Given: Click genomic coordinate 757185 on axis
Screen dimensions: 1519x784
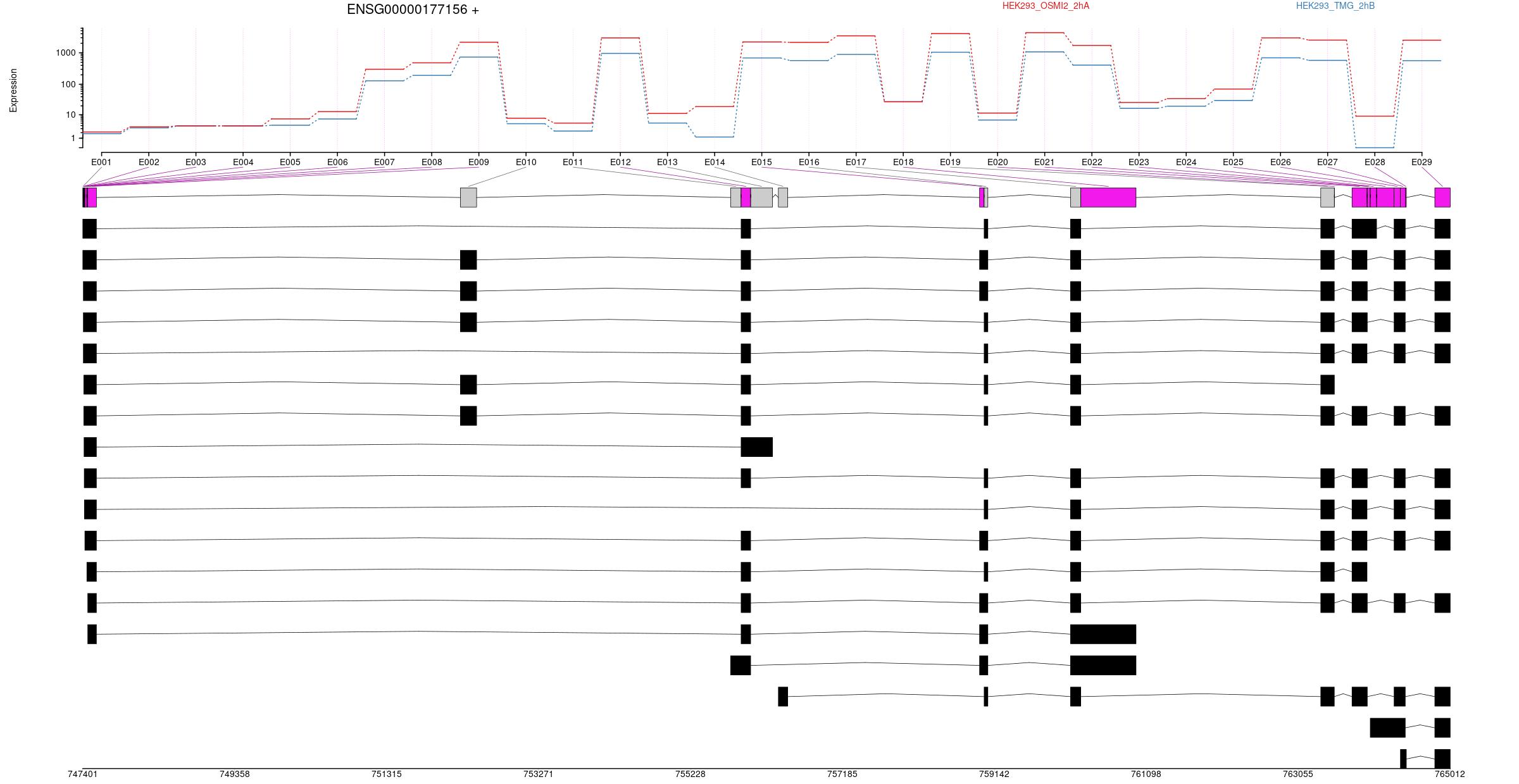Looking at the screenshot, I should point(842,775).
